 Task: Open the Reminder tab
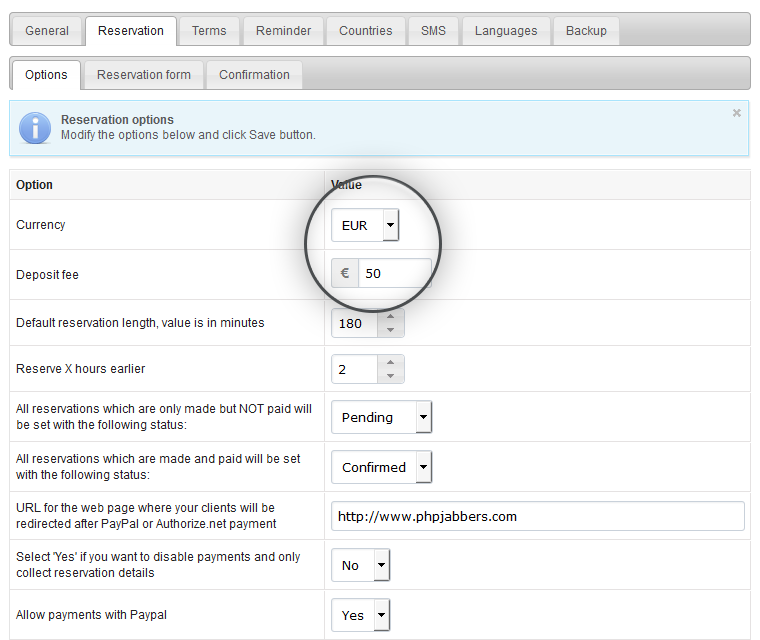coord(283,31)
